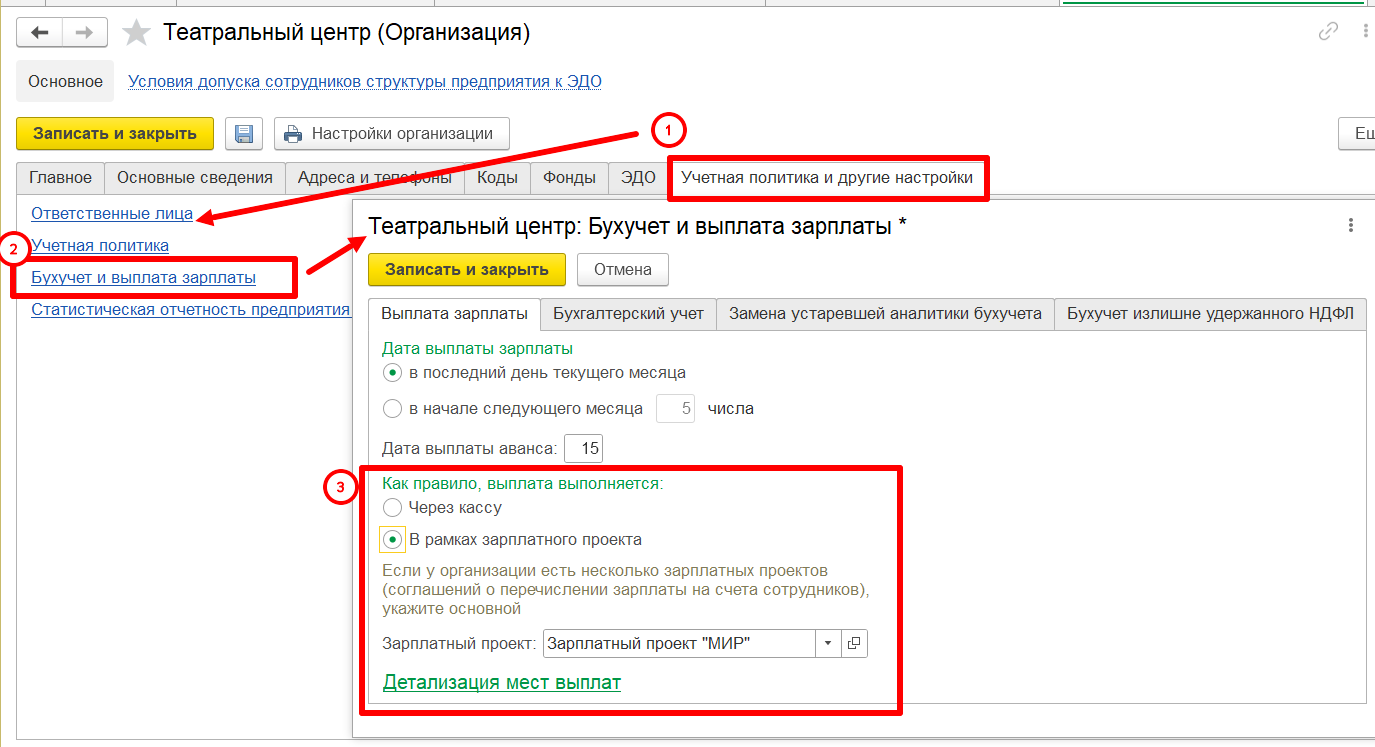Click the floppy disk save icon
This screenshot has height=747, width=1375.
(x=243, y=134)
